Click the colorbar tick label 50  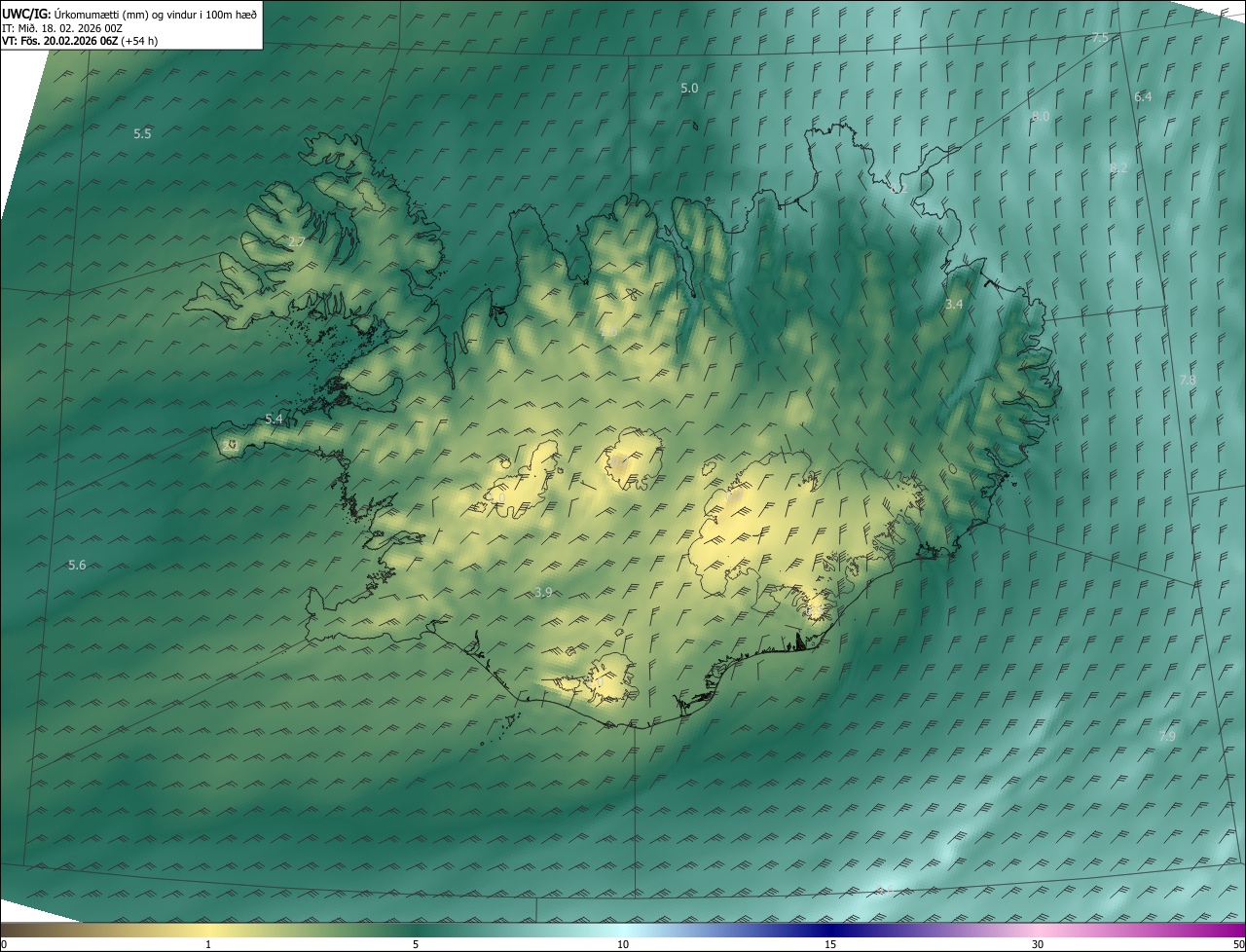(x=1237, y=944)
